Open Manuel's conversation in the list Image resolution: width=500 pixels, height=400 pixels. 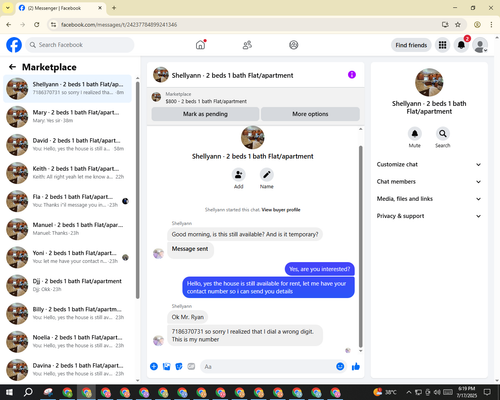coord(68,229)
